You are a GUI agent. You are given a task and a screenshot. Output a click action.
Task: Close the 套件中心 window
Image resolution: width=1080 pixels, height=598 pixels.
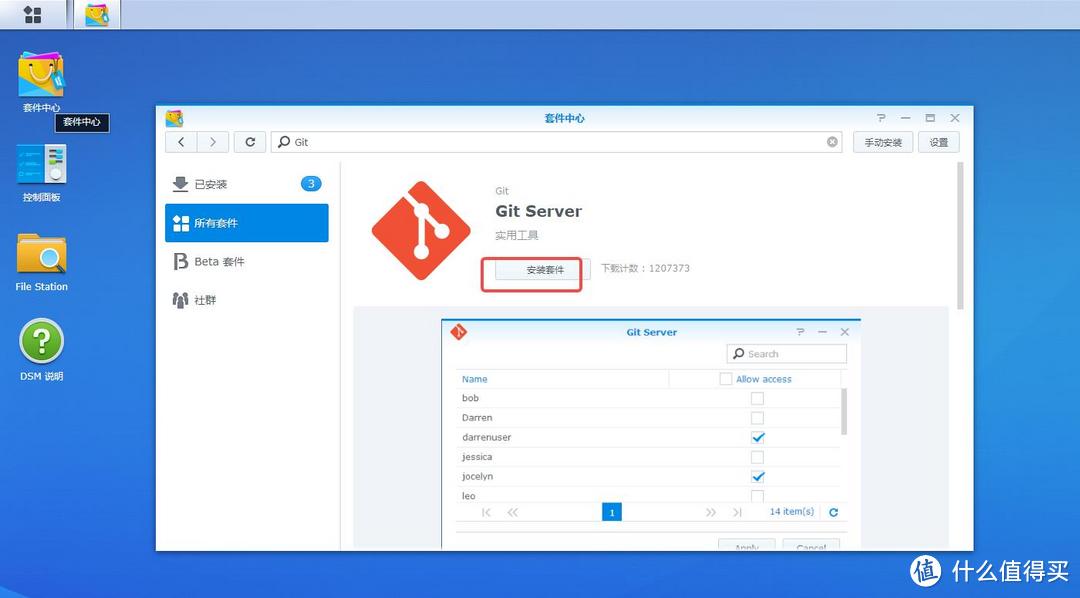(955, 118)
